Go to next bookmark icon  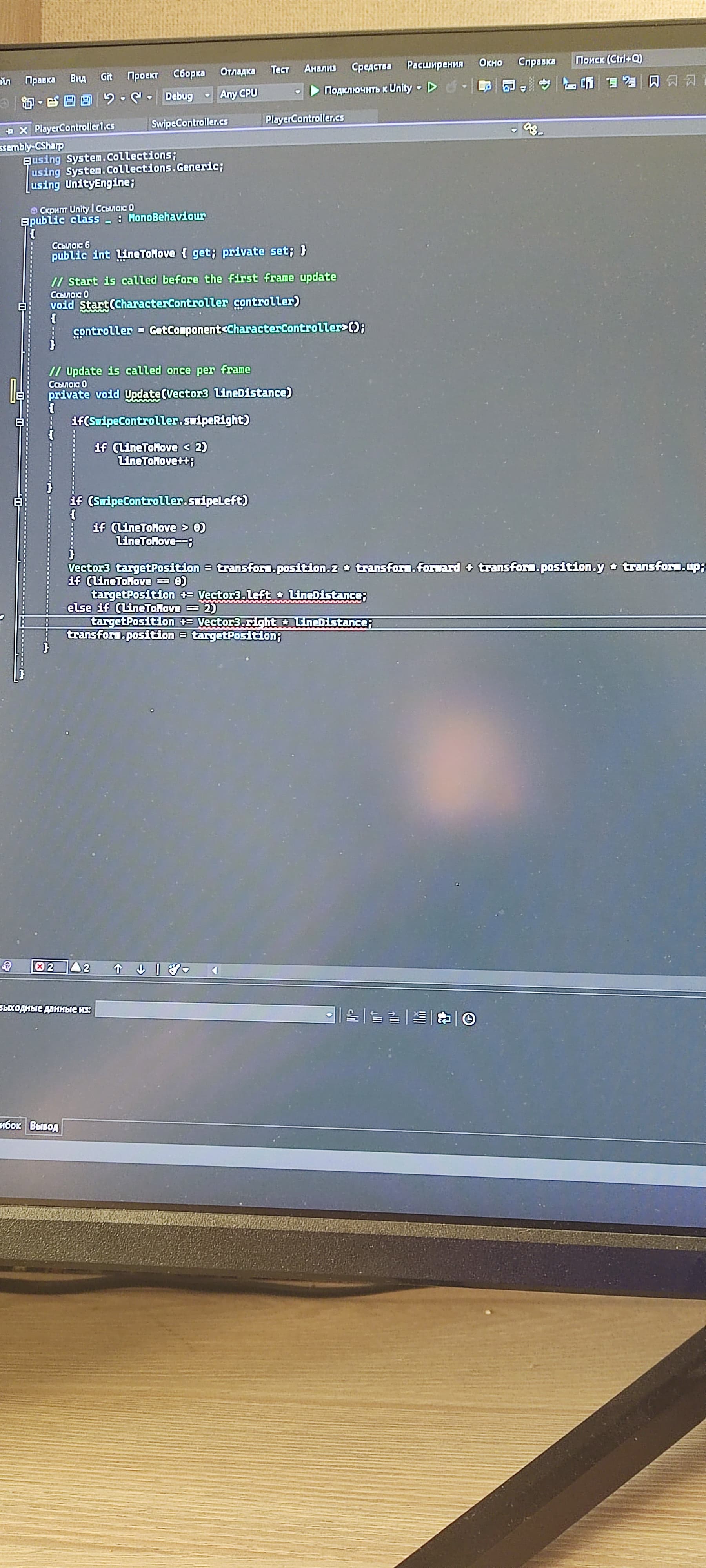tap(690, 80)
